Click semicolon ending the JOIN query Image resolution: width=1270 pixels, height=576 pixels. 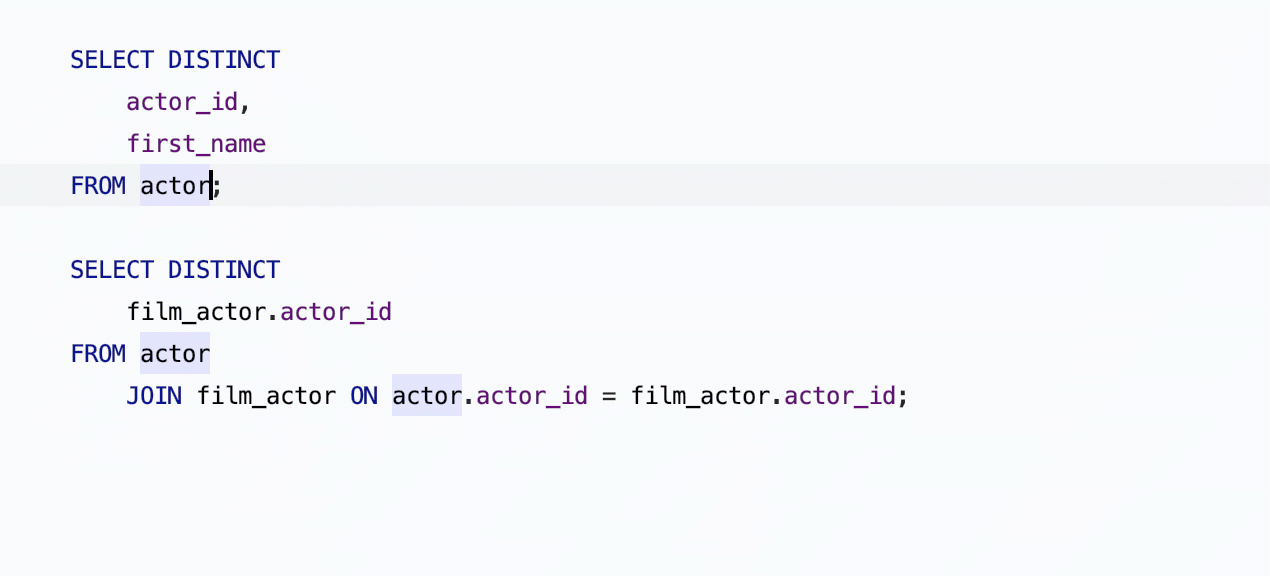tap(903, 396)
